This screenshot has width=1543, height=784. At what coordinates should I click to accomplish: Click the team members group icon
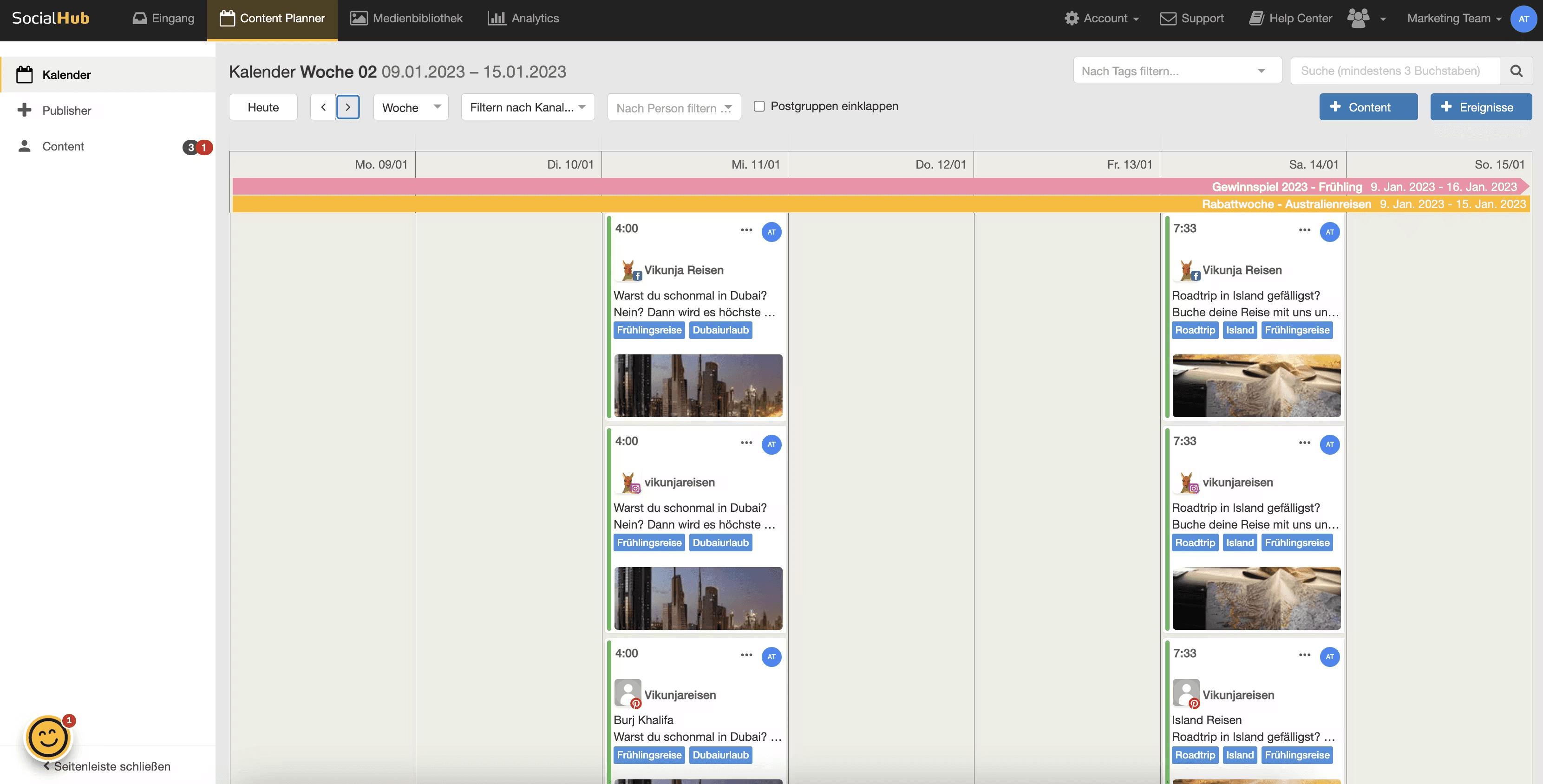click(x=1359, y=18)
